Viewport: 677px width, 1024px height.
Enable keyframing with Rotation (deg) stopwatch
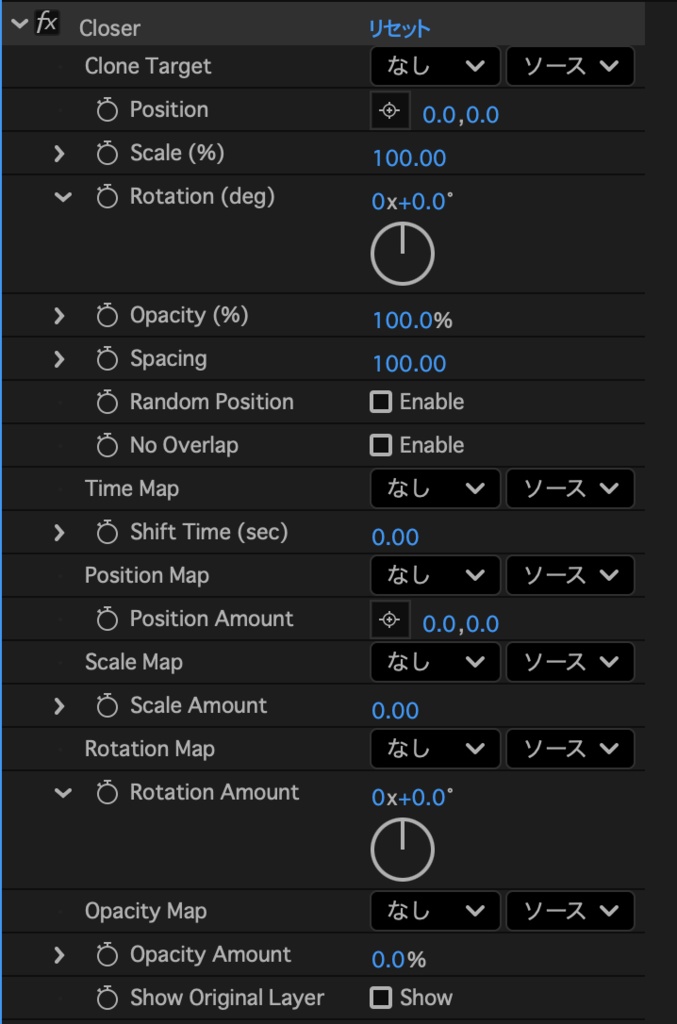click(107, 197)
